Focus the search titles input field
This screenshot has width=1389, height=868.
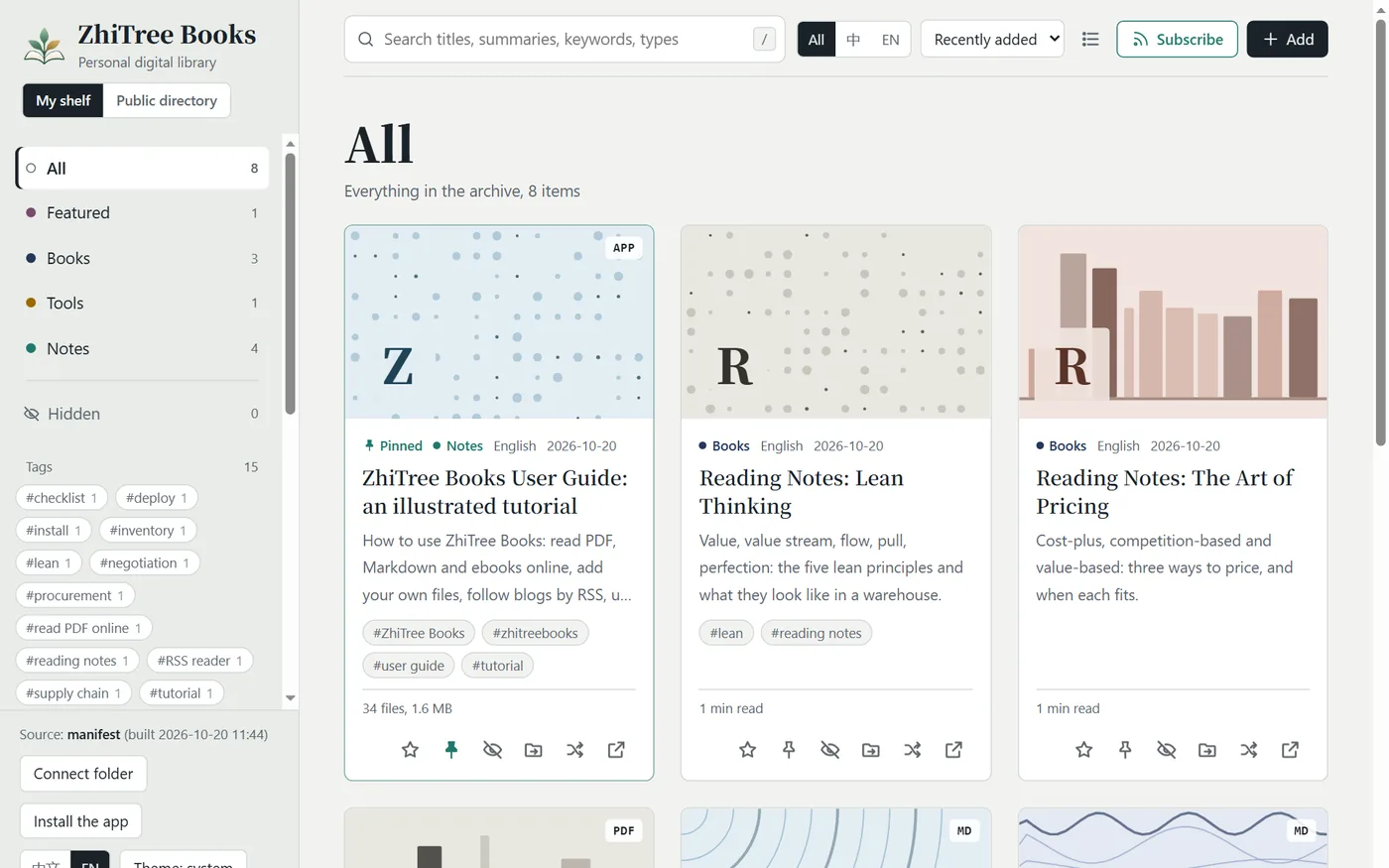565,40
